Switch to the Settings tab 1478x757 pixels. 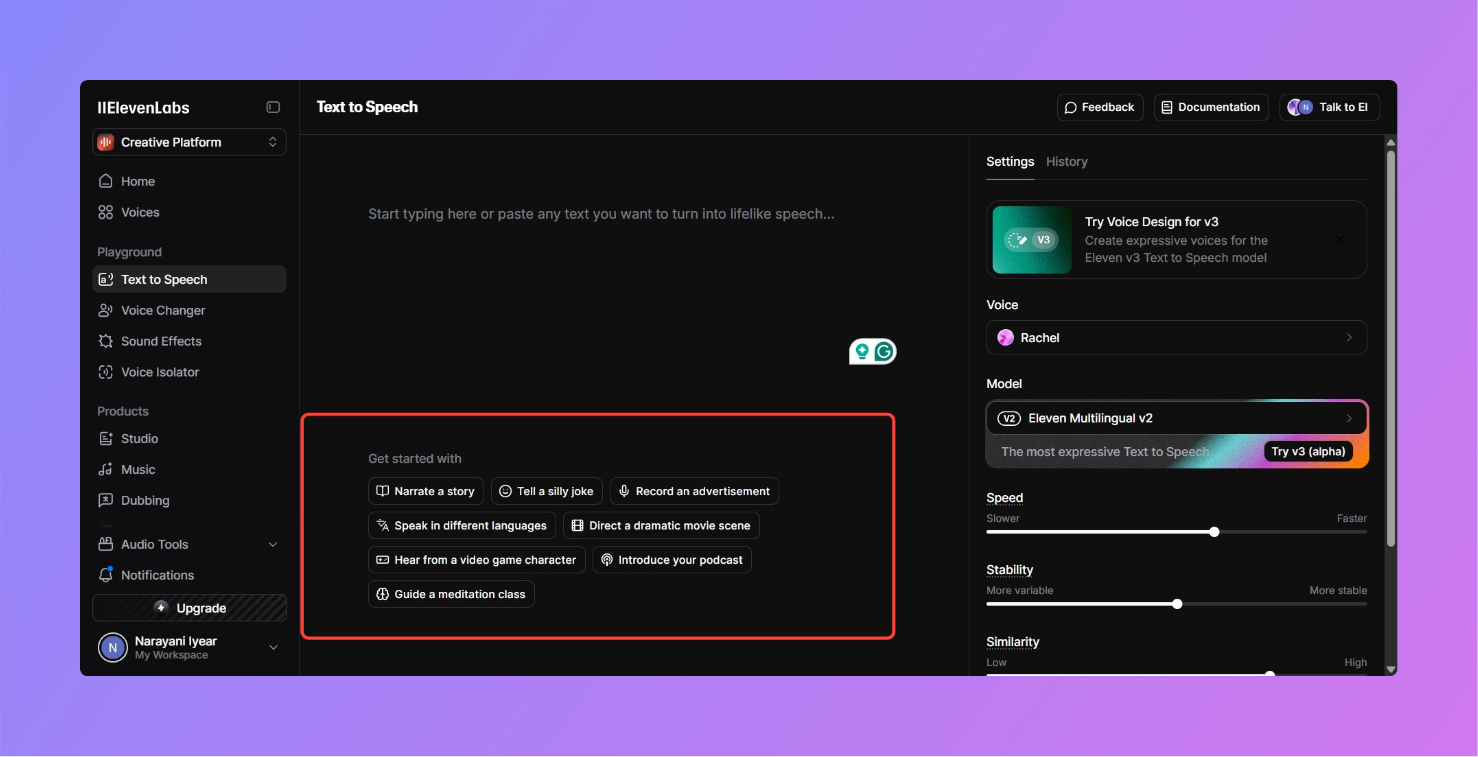coord(1010,161)
